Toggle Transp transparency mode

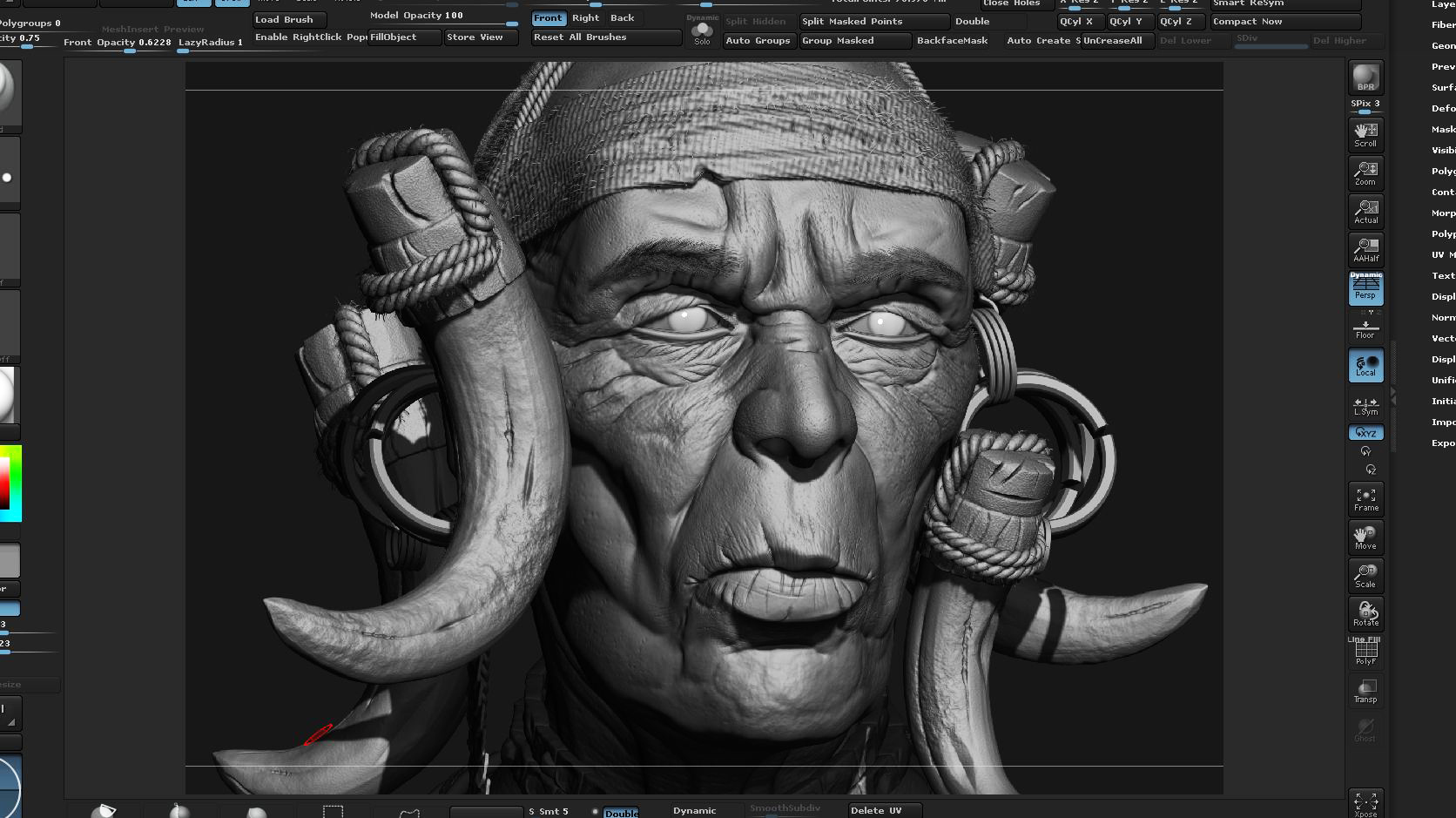coord(1365,691)
